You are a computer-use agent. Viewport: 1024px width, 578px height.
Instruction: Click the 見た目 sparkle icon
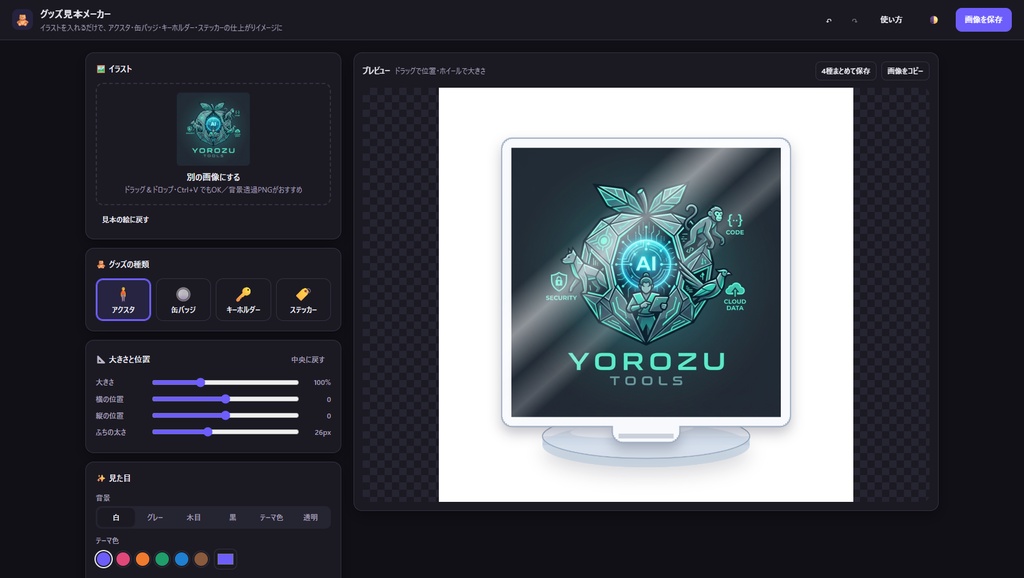pyautogui.click(x=101, y=478)
